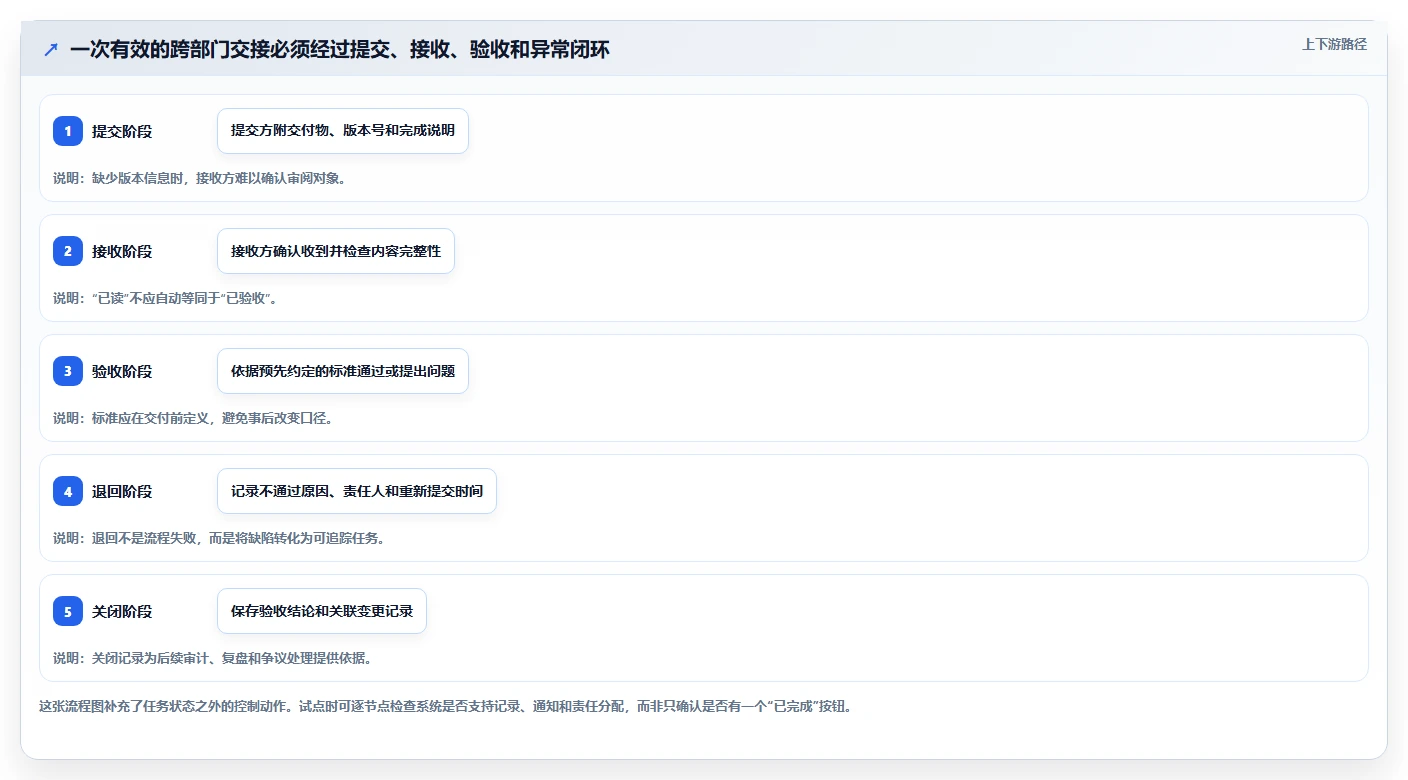The height and width of the screenshot is (780, 1408).
Task: Select step badge number 4
Action: click(x=68, y=491)
